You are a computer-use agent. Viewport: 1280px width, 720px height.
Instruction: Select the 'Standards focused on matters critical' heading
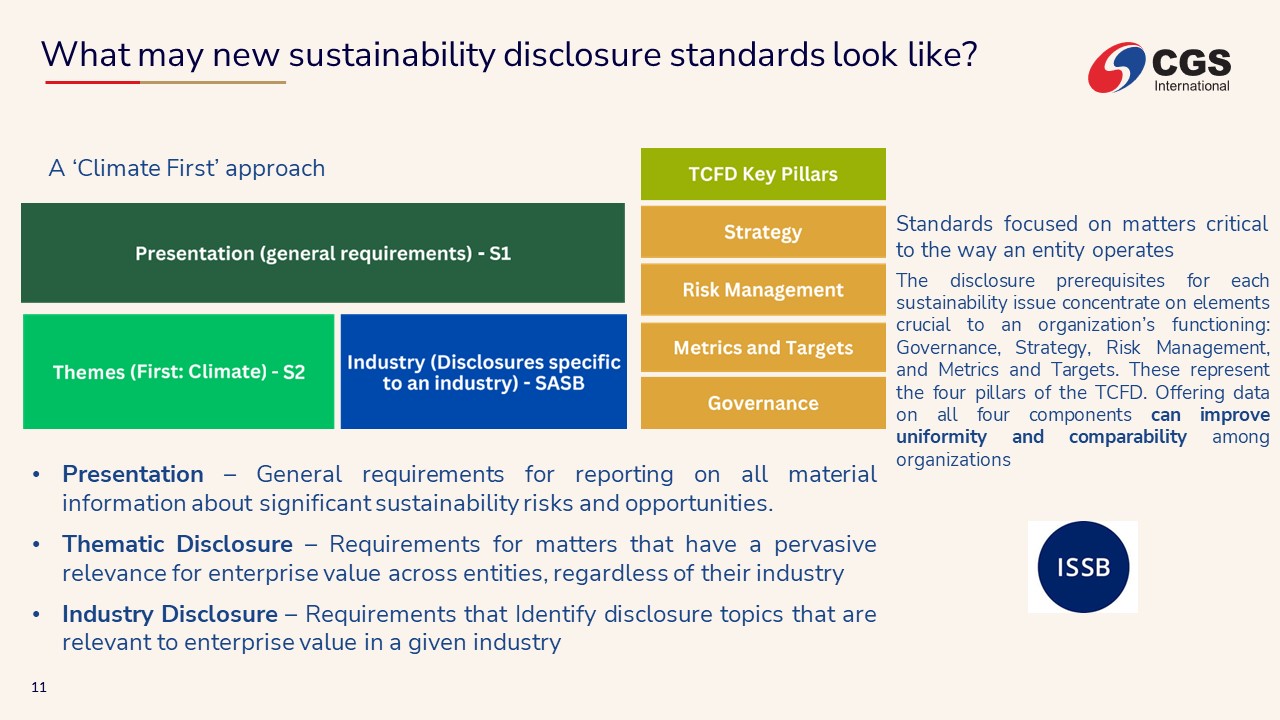click(1082, 236)
